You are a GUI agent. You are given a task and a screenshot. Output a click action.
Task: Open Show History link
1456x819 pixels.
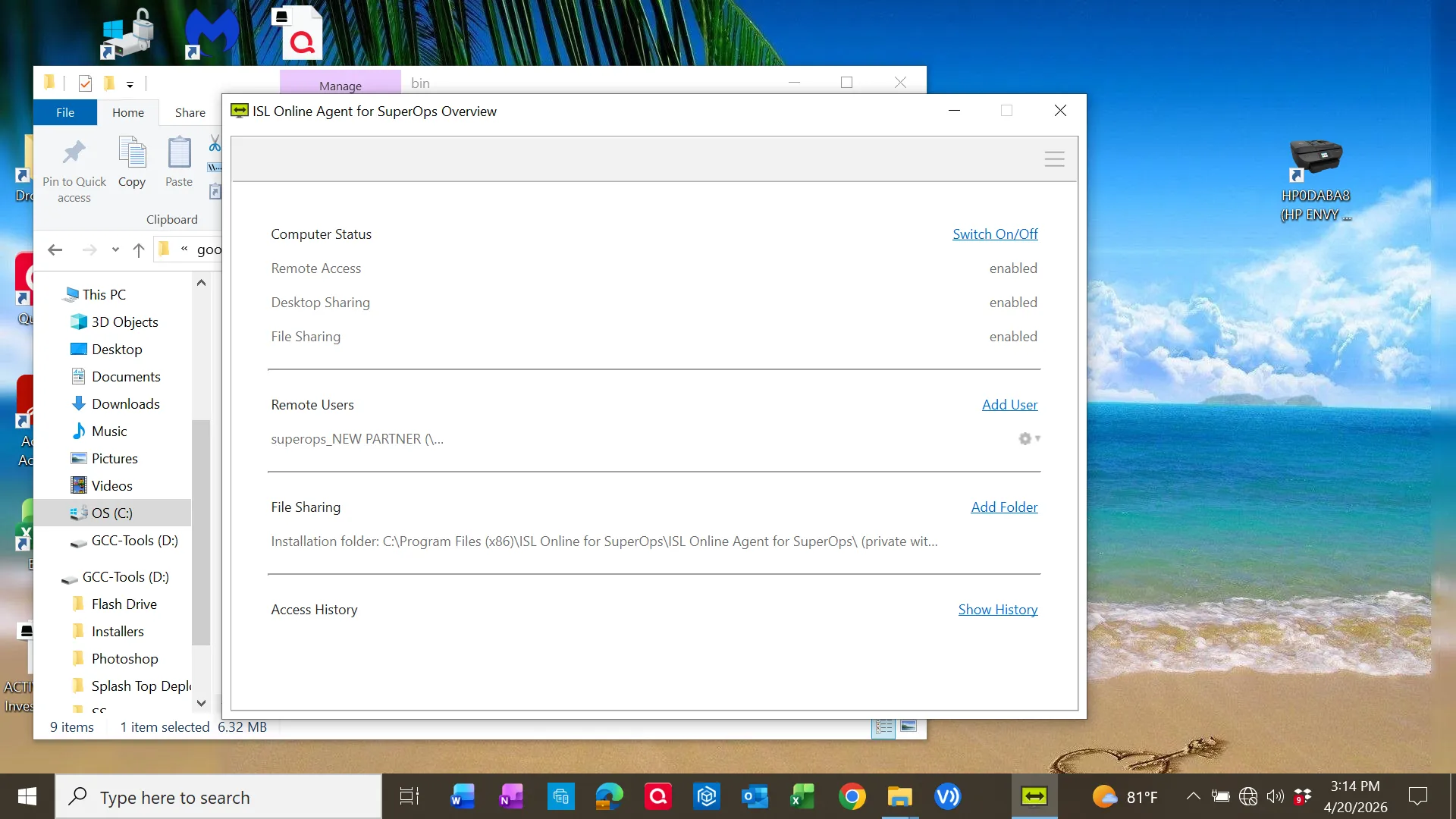(x=997, y=610)
